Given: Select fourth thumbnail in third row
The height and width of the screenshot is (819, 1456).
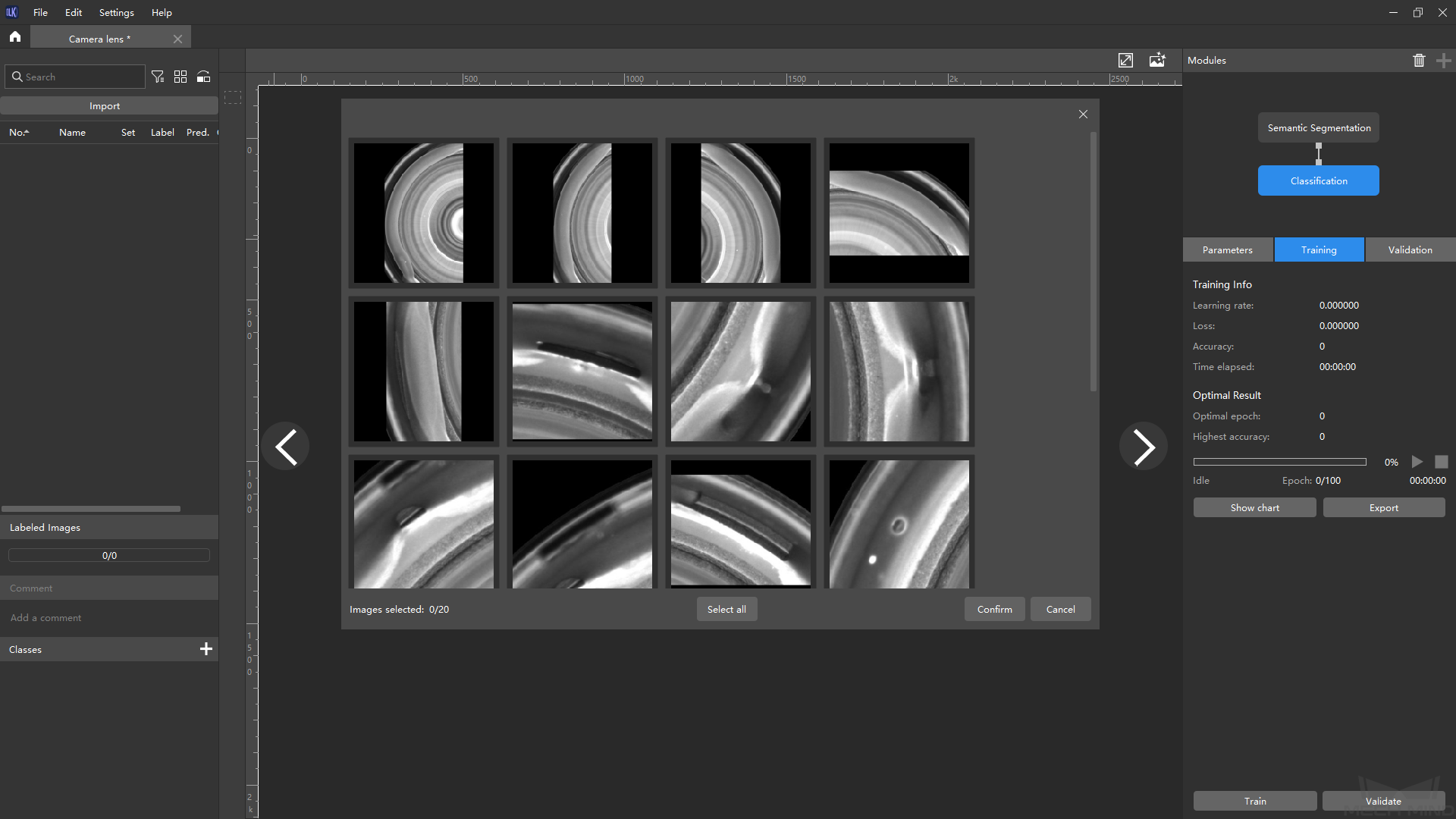Looking at the screenshot, I should [899, 522].
